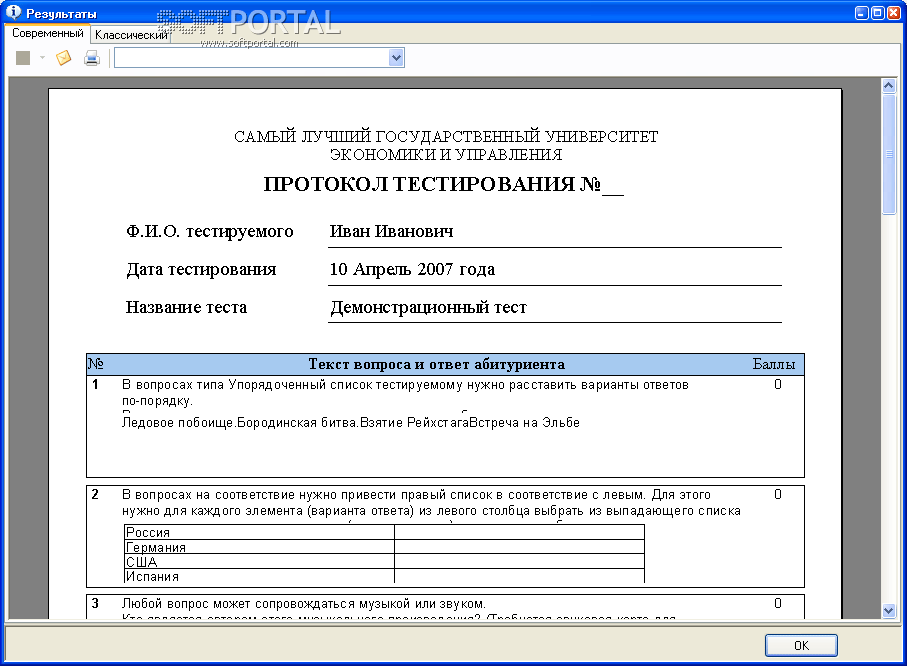Screen dimensions: 907x666
Task: Click 'Текст вопроса и ответ абитуриента' header
Action: pos(437,364)
